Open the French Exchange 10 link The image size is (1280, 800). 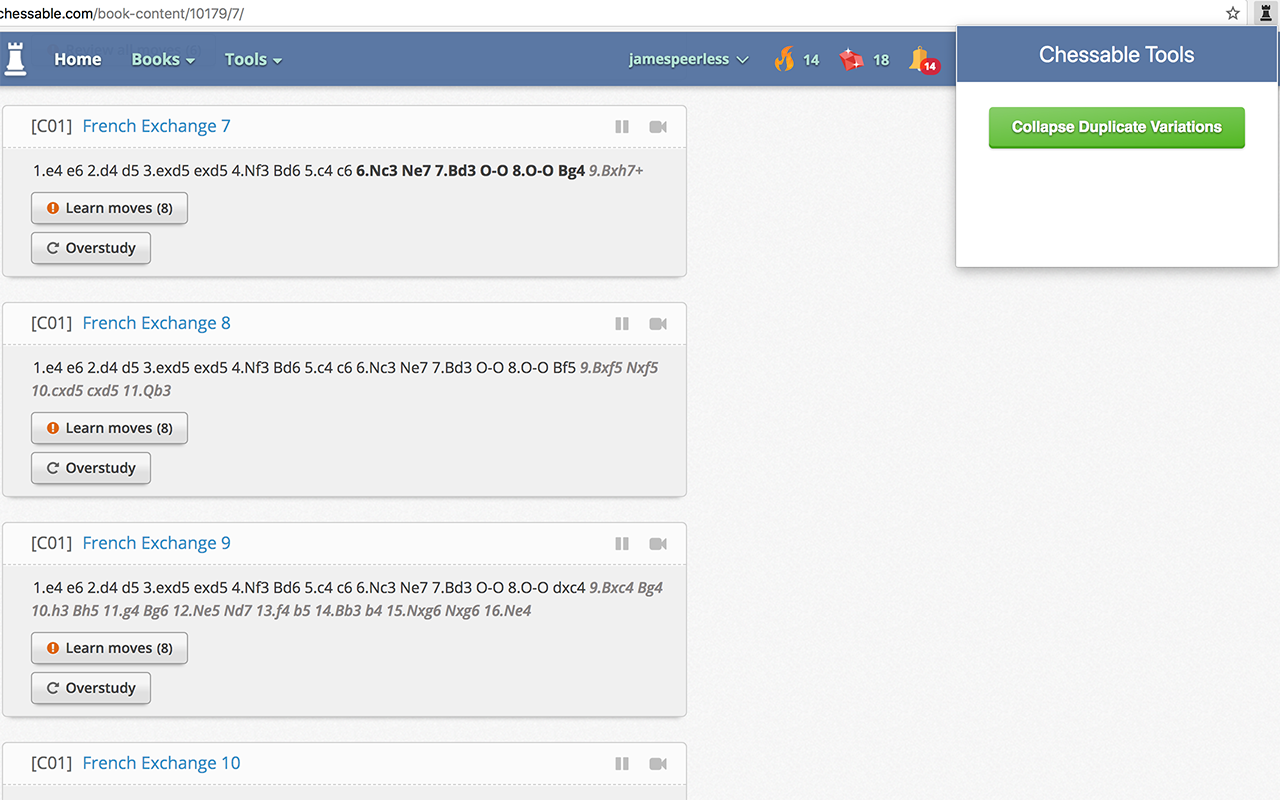(161, 763)
